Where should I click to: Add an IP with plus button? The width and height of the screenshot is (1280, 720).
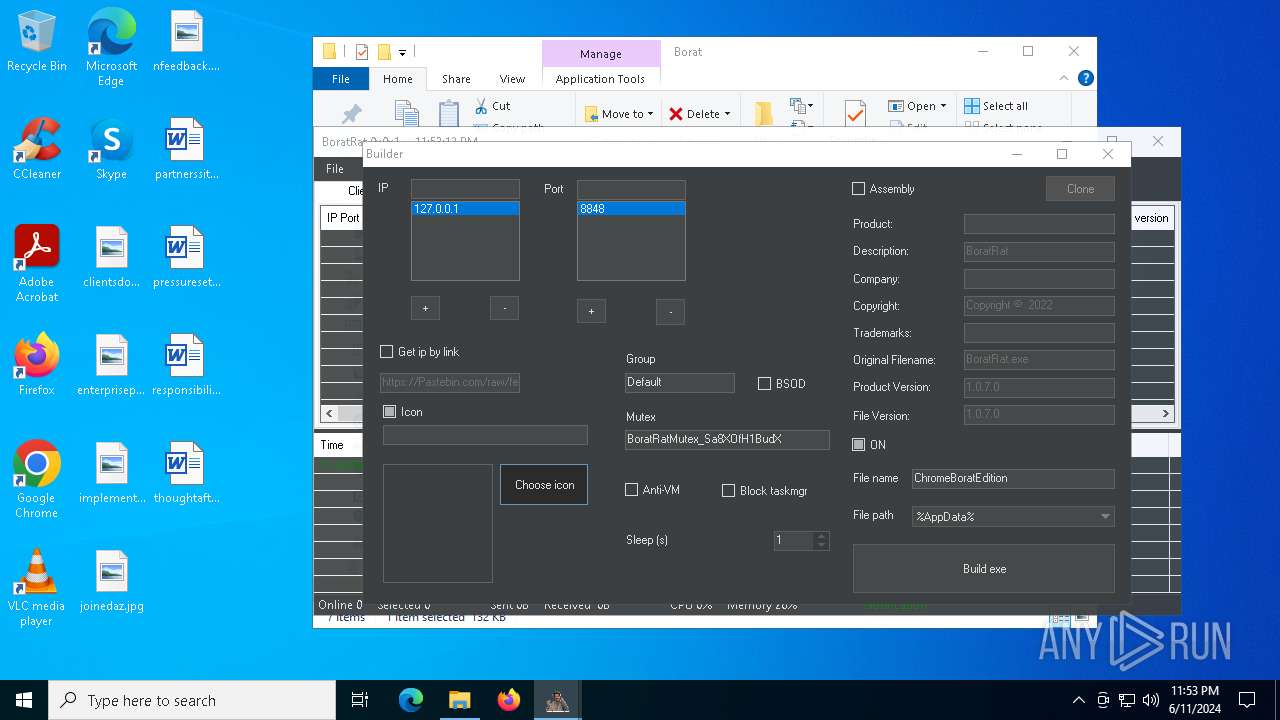pyautogui.click(x=425, y=308)
